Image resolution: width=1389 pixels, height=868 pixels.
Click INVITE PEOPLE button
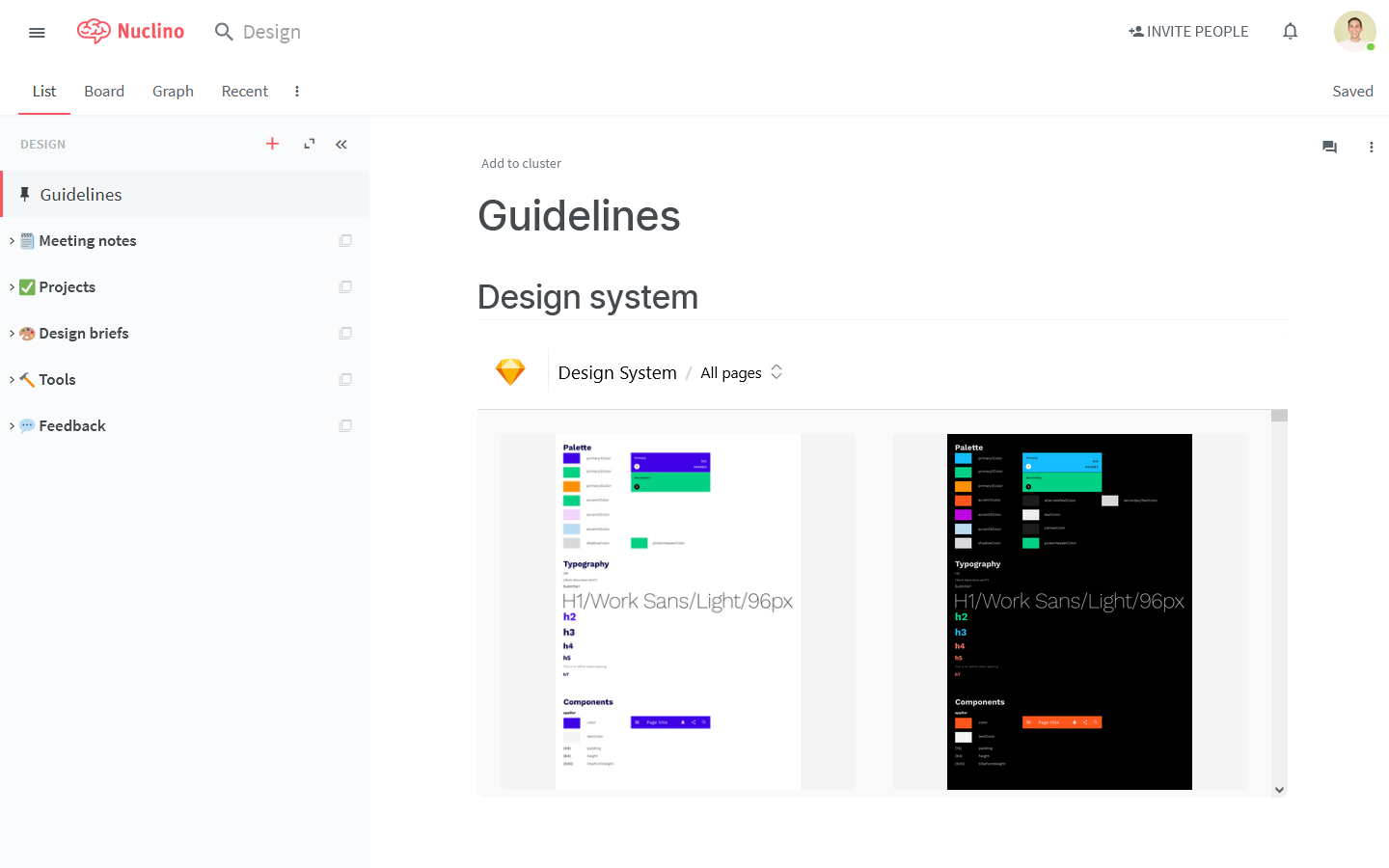click(1188, 32)
